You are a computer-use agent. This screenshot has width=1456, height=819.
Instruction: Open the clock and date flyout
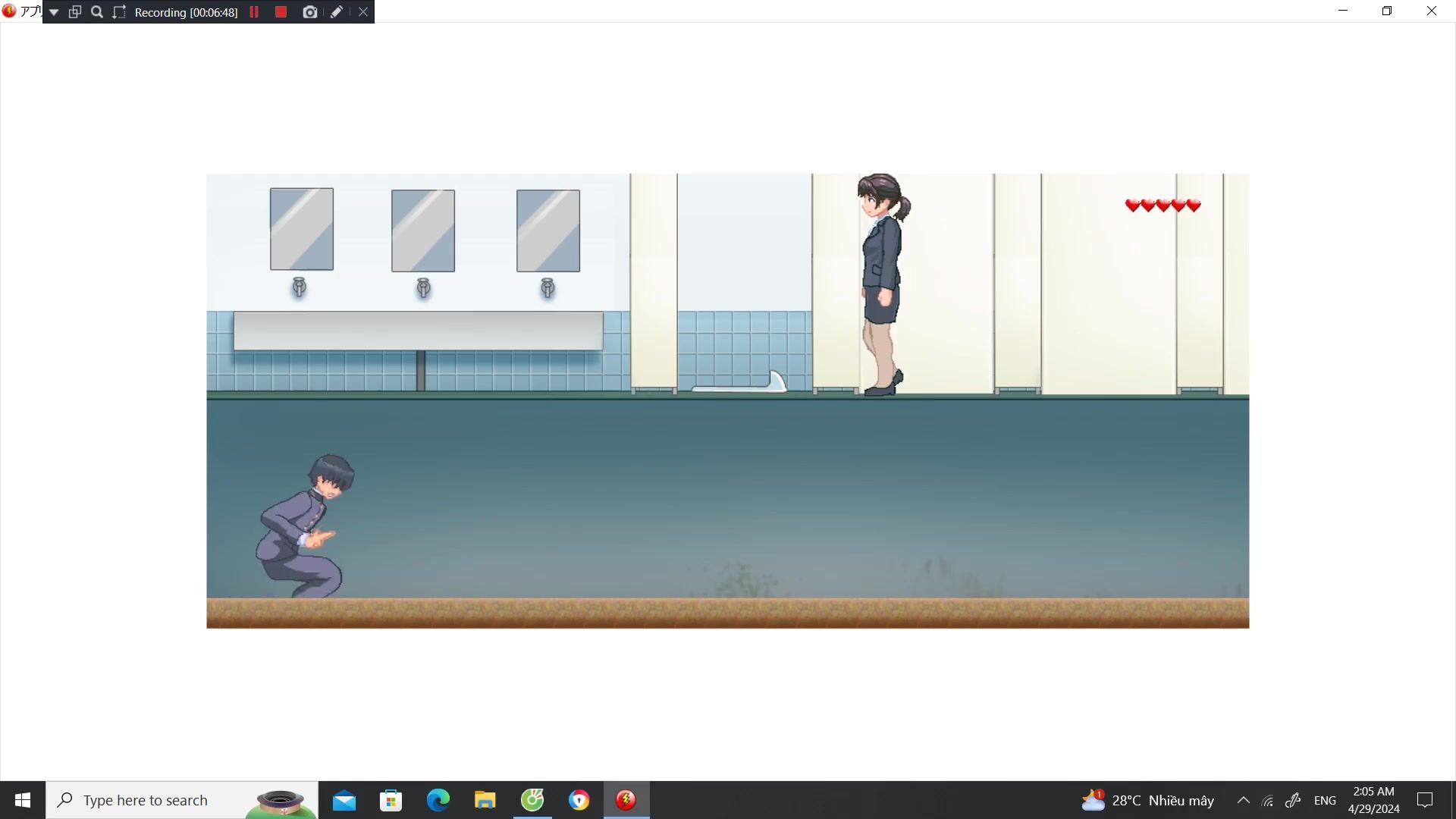coord(1373,800)
